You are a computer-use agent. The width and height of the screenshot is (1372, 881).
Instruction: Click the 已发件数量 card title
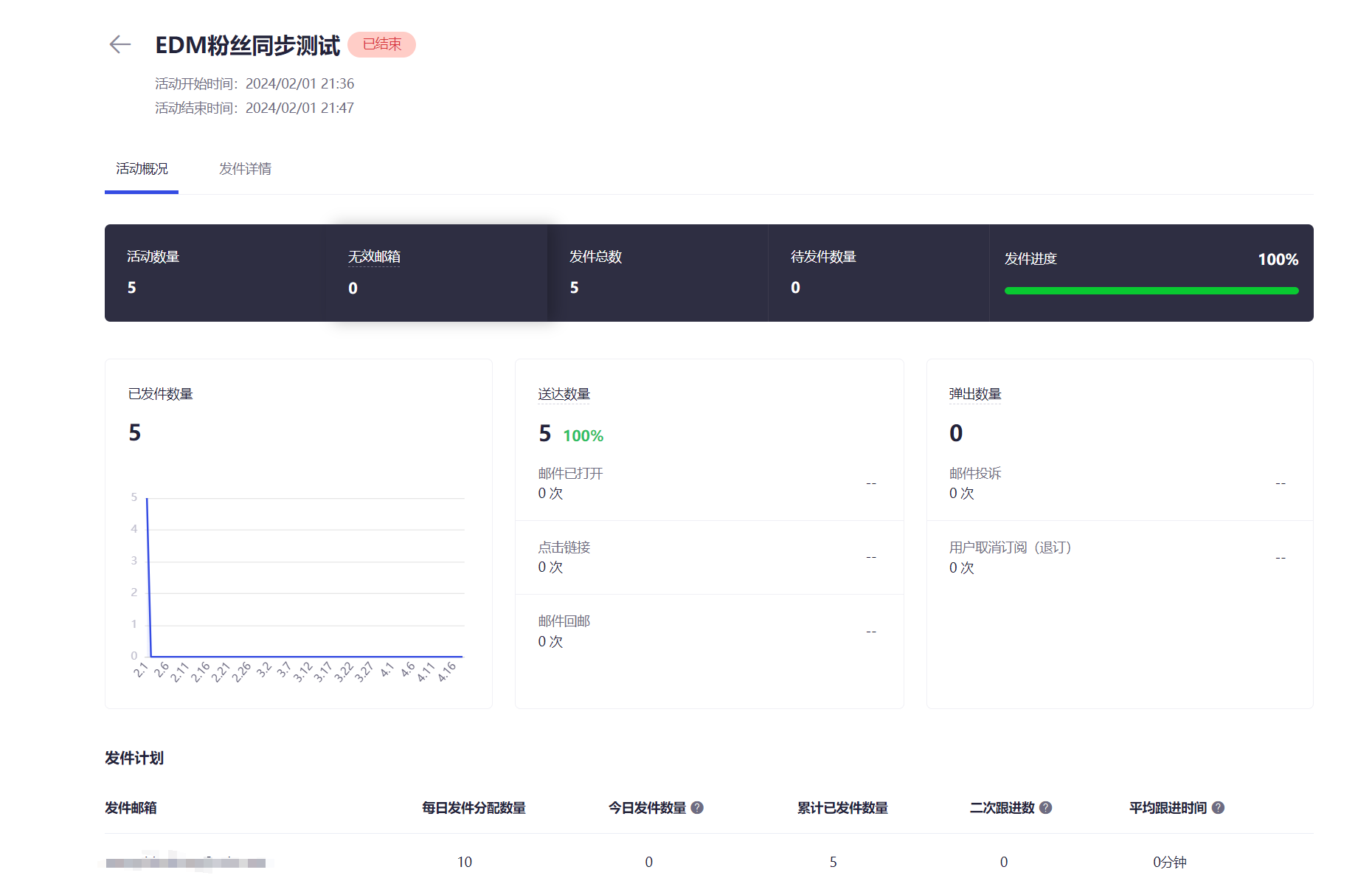click(x=161, y=394)
